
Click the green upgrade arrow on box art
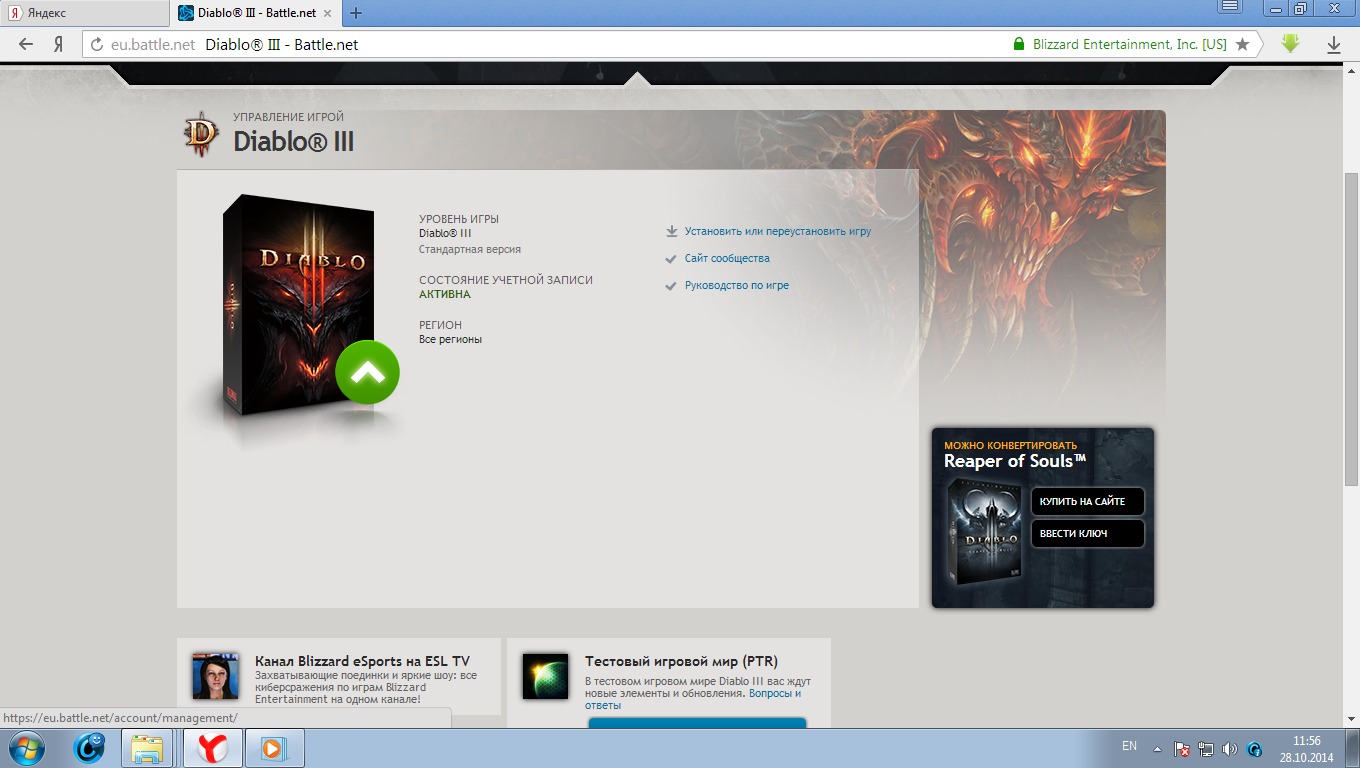[367, 372]
